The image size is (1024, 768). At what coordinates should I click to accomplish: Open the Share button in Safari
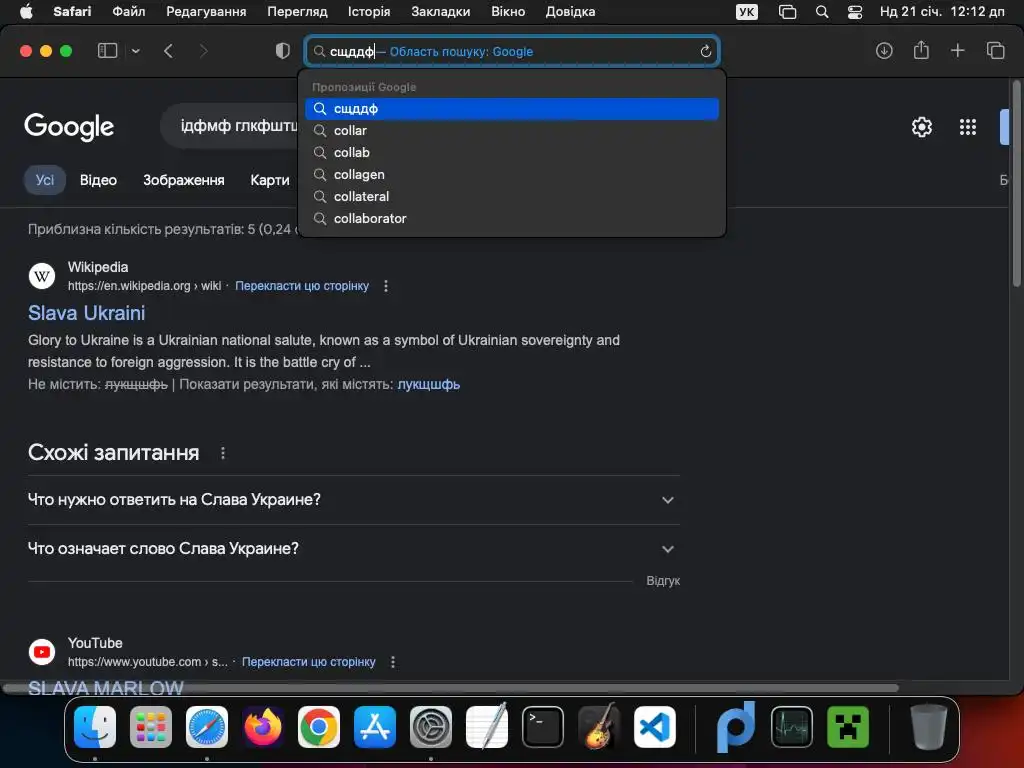tap(921, 50)
